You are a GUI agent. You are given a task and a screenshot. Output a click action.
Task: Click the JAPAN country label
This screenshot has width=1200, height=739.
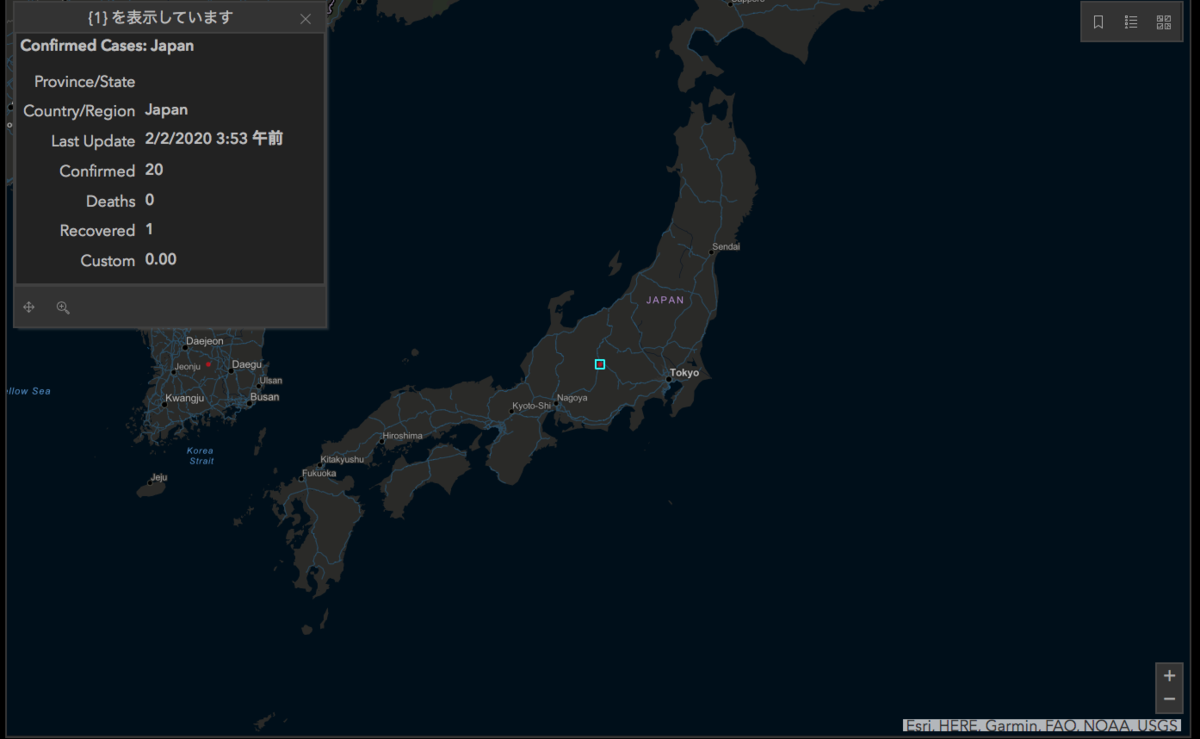point(665,300)
